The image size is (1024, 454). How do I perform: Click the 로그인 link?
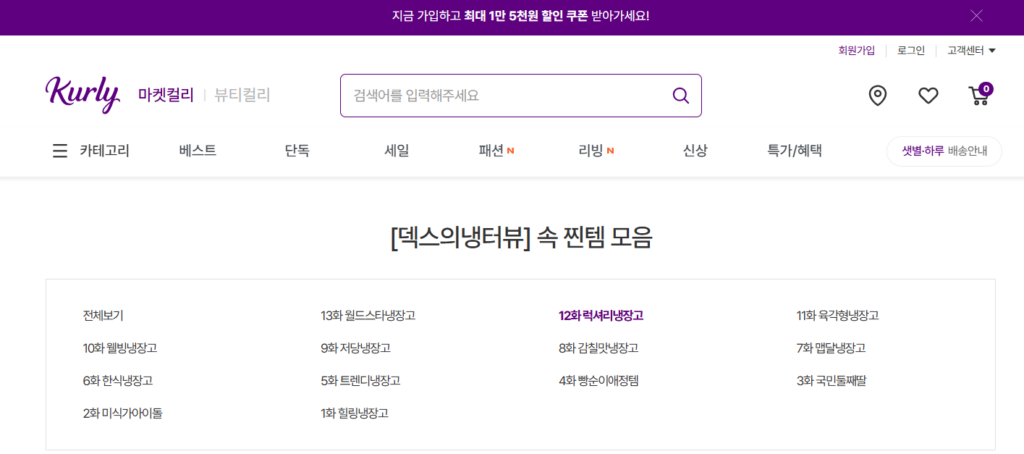coord(910,51)
